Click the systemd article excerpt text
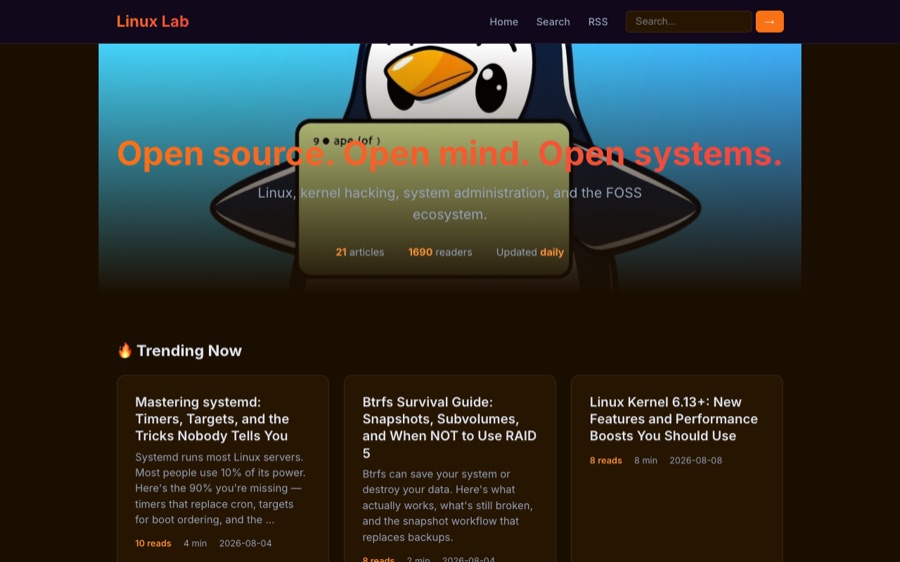900x562 pixels. pos(220,489)
